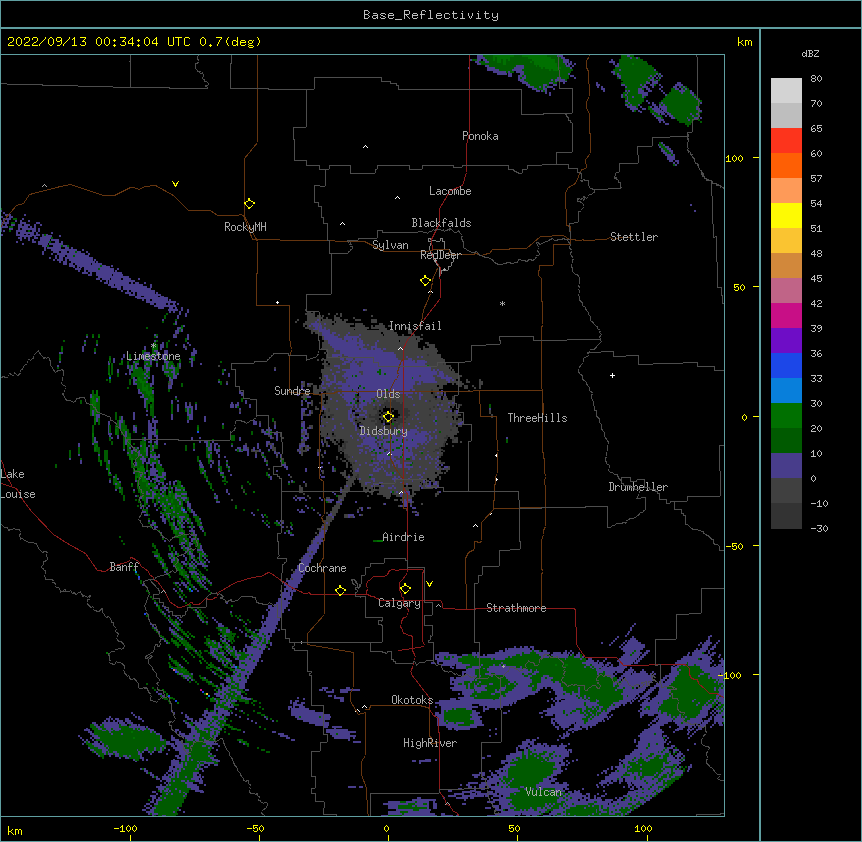Click the dBZ legend heading
Screen dimensions: 862x842
point(810,54)
